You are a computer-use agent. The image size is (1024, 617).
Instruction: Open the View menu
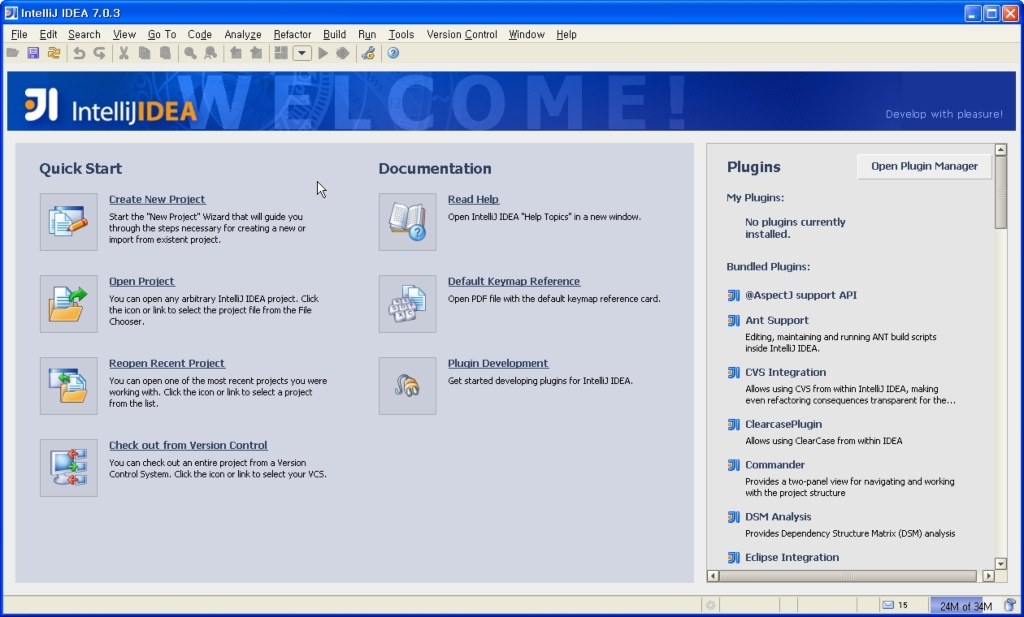(124, 35)
